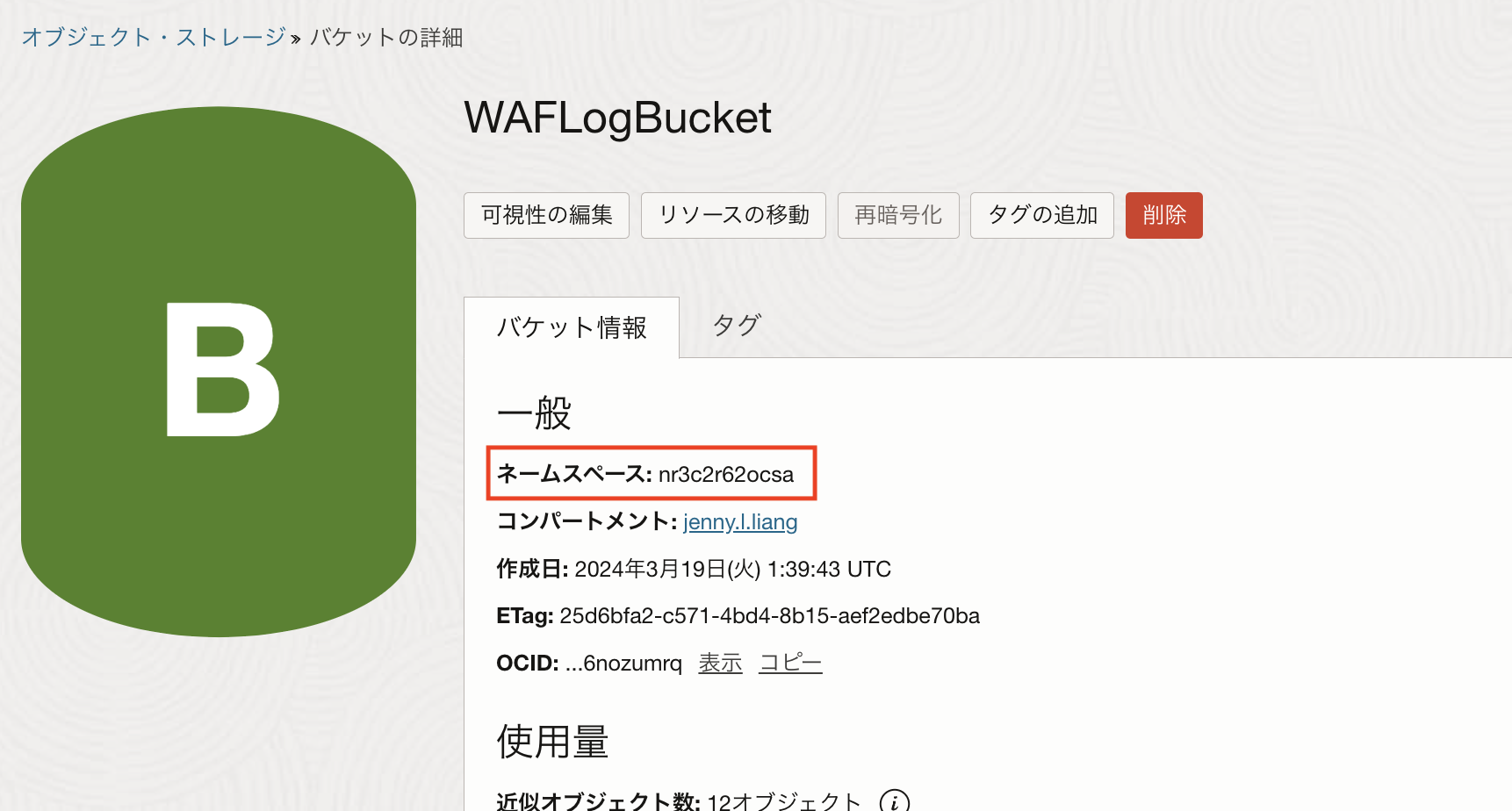The image size is (1512, 811).
Task: Click the 再暗号化 button
Action: [x=897, y=215]
